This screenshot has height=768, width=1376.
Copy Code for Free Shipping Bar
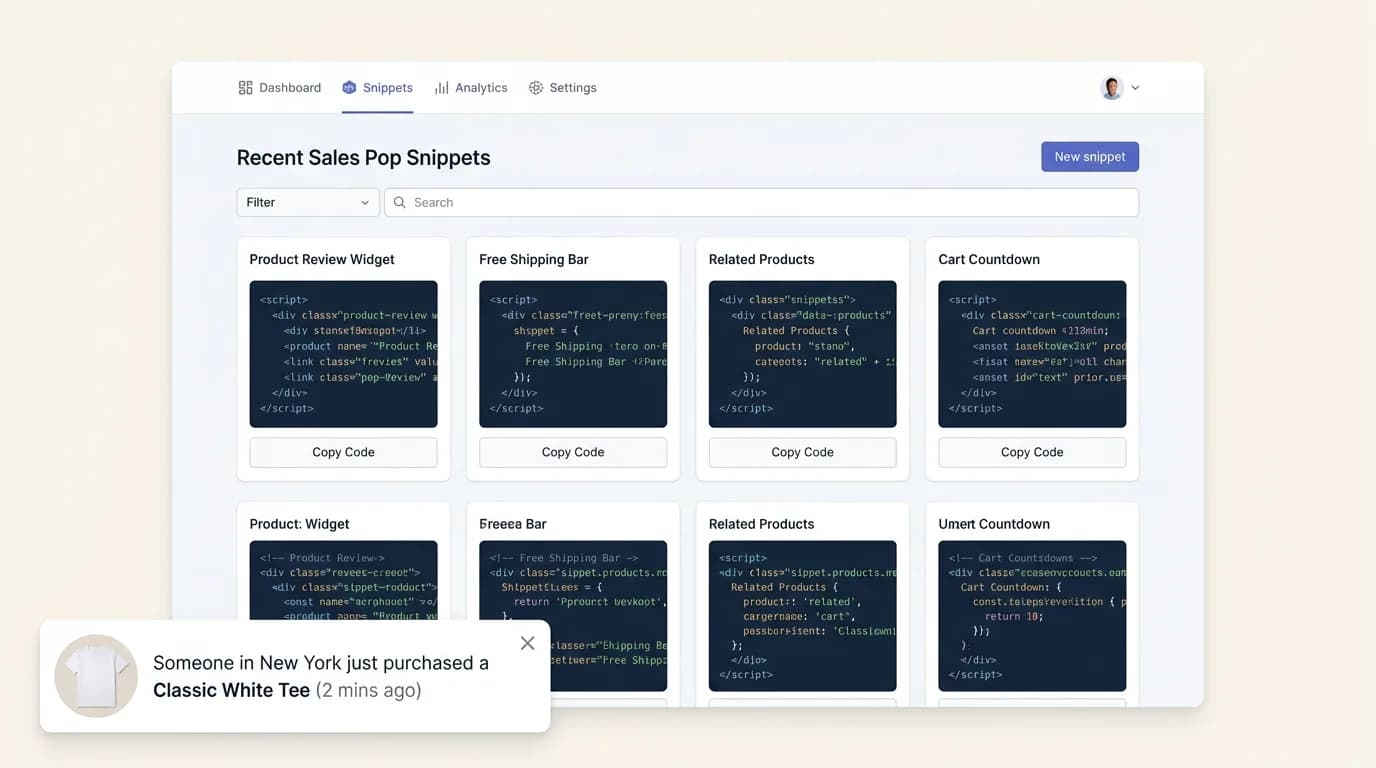pyautogui.click(x=573, y=452)
